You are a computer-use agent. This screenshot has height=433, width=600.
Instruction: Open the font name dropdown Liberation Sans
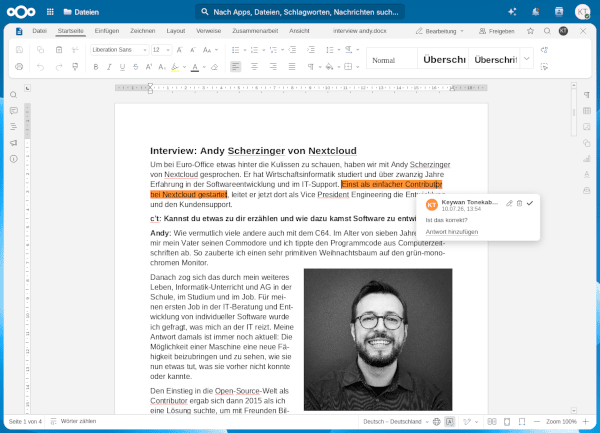click(x=119, y=50)
